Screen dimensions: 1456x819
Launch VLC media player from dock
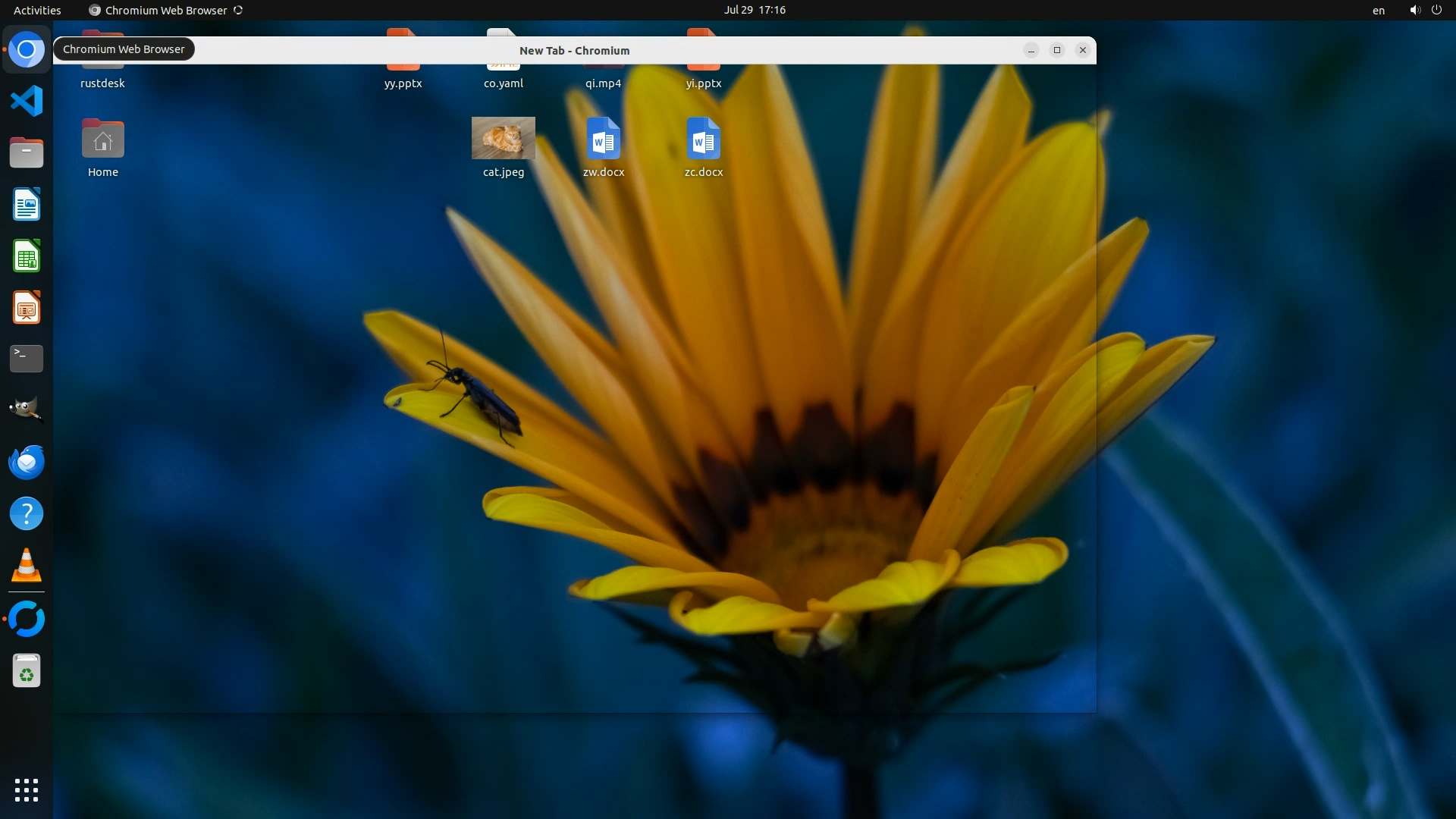coord(27,565)
